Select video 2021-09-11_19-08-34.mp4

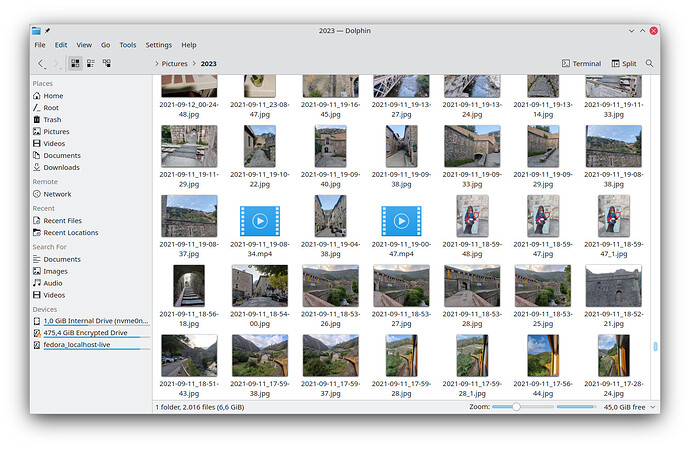tap(260, 221)
